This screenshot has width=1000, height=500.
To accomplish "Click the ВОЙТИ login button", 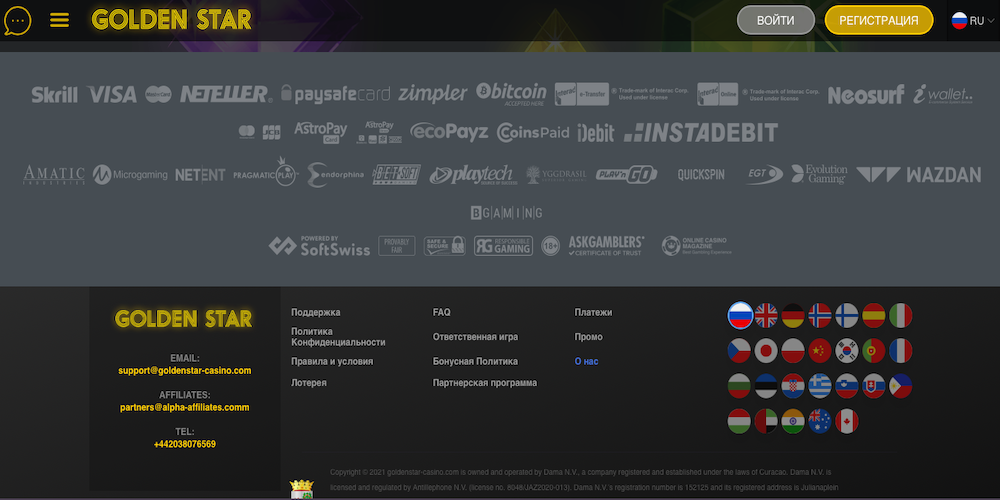I will pyautogui.click(x=776, y=20).
